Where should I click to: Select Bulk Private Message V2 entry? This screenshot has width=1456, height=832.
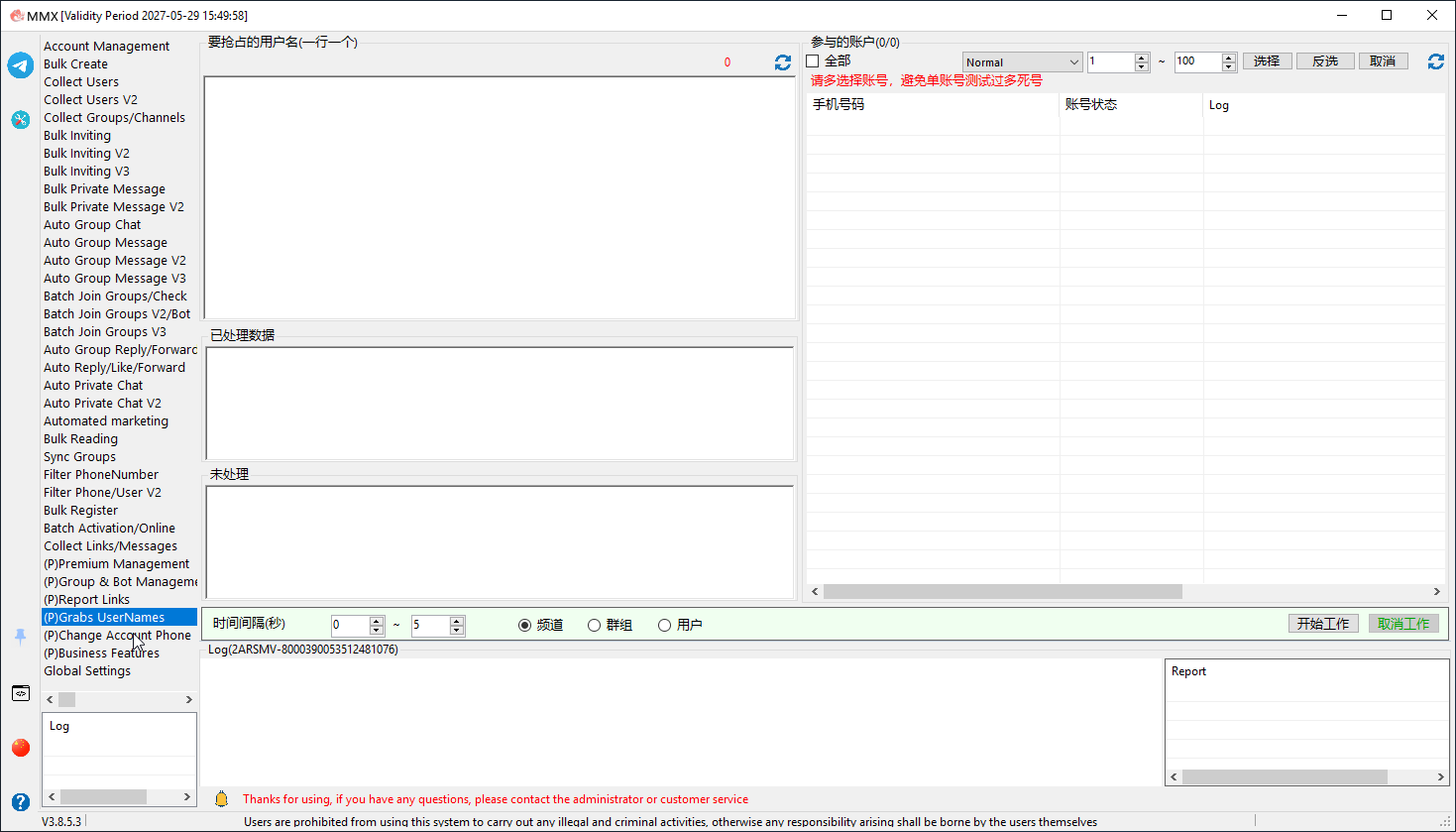pos(114,207)
